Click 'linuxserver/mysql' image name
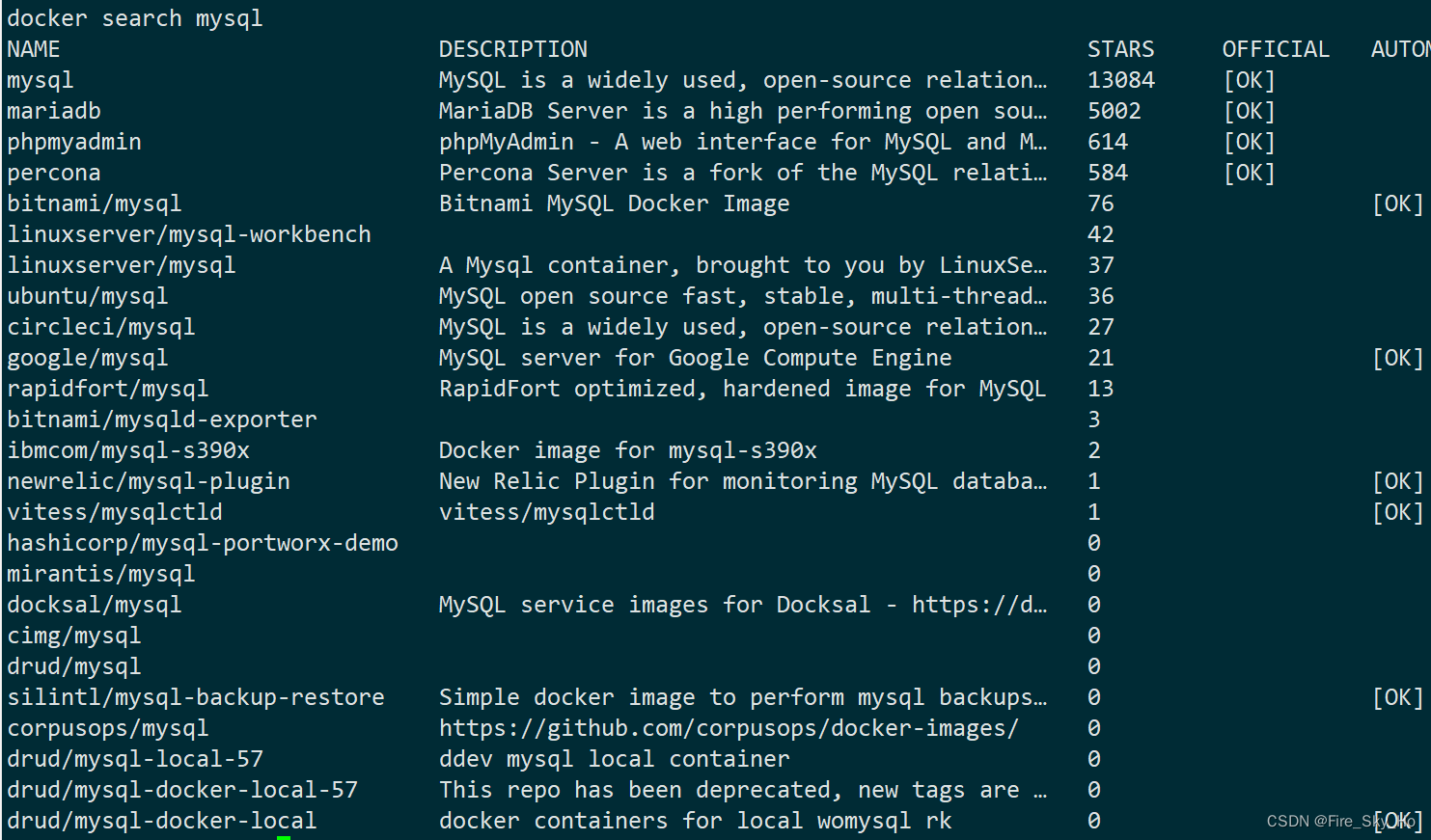This screenshot has height=840, width=1431. click(x=122, y=265)
